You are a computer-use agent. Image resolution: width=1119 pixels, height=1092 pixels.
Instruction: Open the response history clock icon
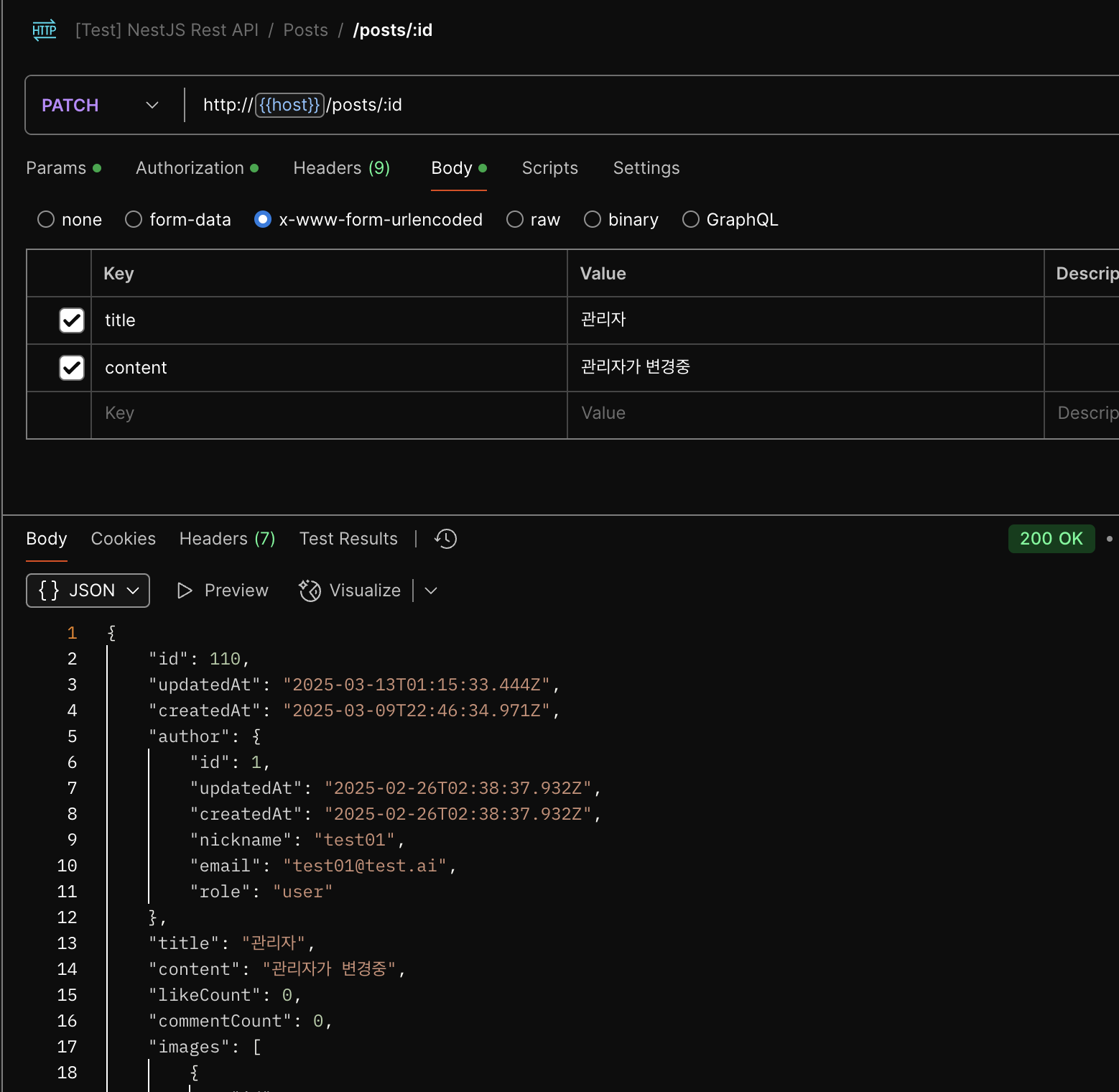coord(445,539)
